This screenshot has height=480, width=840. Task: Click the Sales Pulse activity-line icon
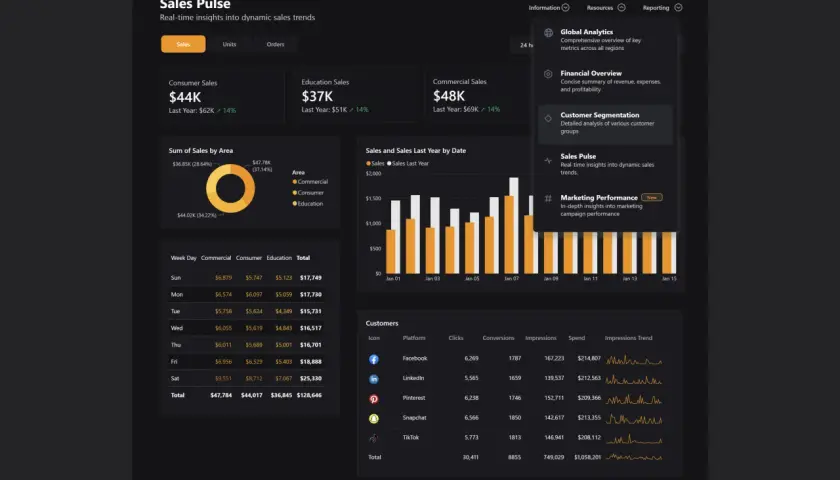coord(548,160)
